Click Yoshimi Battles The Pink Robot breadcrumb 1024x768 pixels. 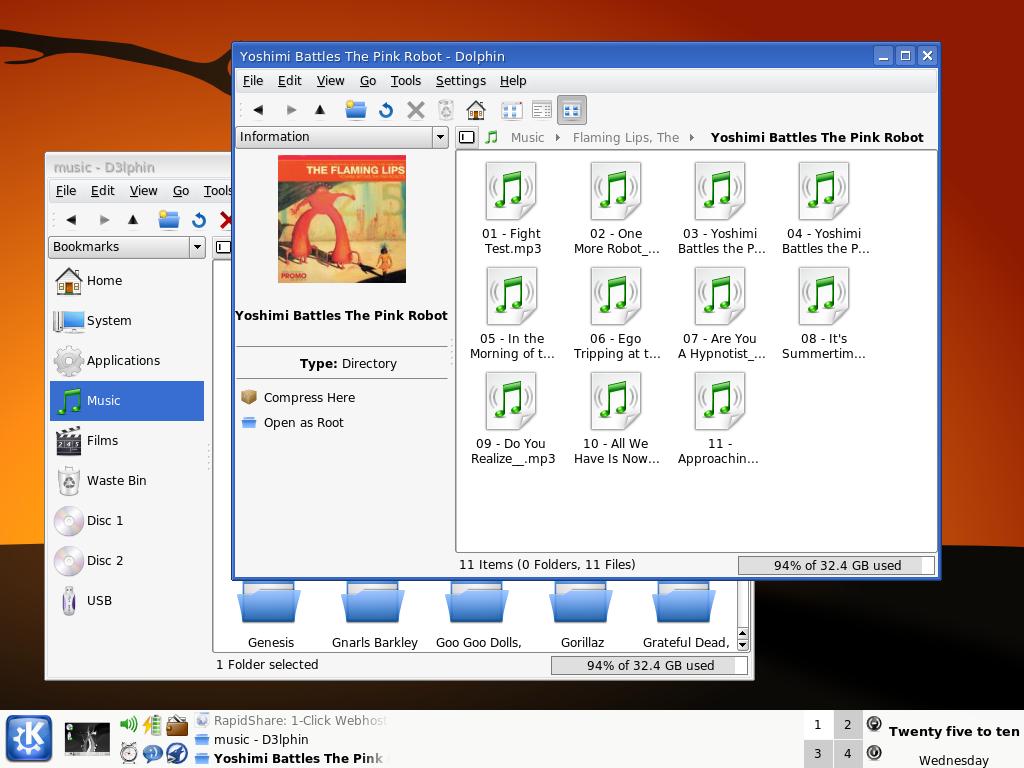[817, 137]
